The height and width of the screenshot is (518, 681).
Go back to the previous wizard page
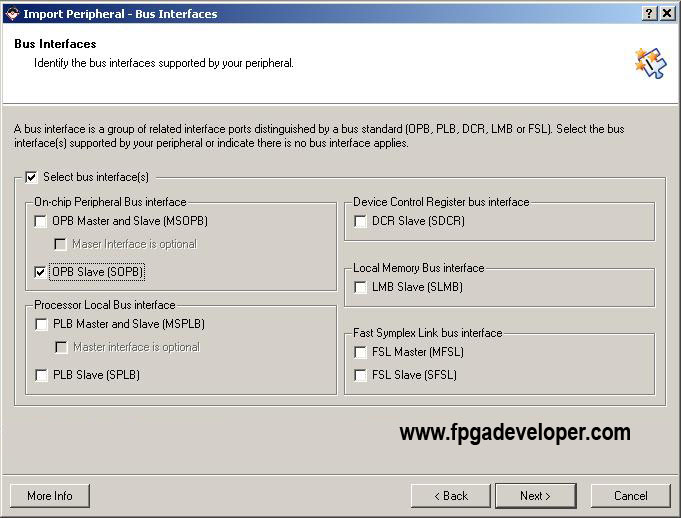pyautogui.click(x=450, y=496)
